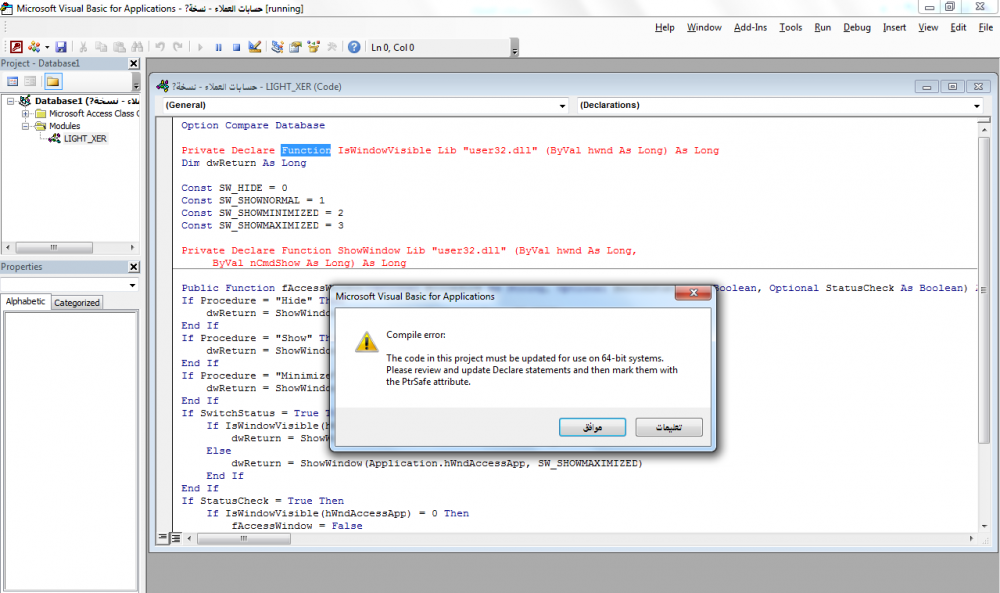Click the Ln 0, Col 0 position indicator
This screenshot has width=1000, height=593.
[x=393, y=48]
